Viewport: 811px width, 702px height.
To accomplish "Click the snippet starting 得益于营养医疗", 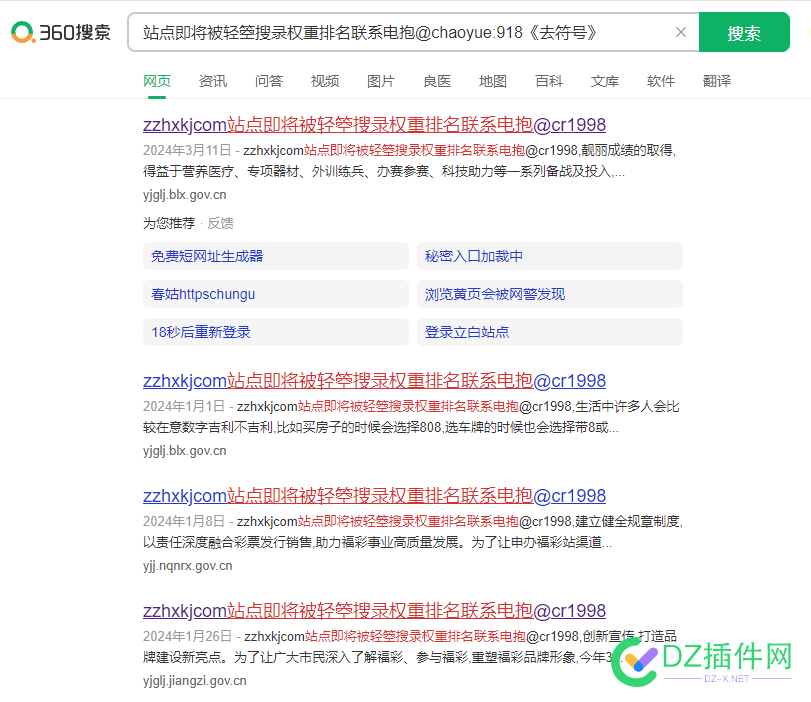I will [384, 171].
